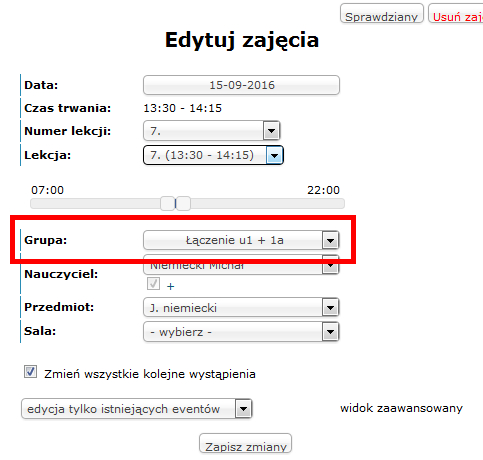Click the right time slider handle
This screenshot has width=483, height=460.
(x=183, y=203)
